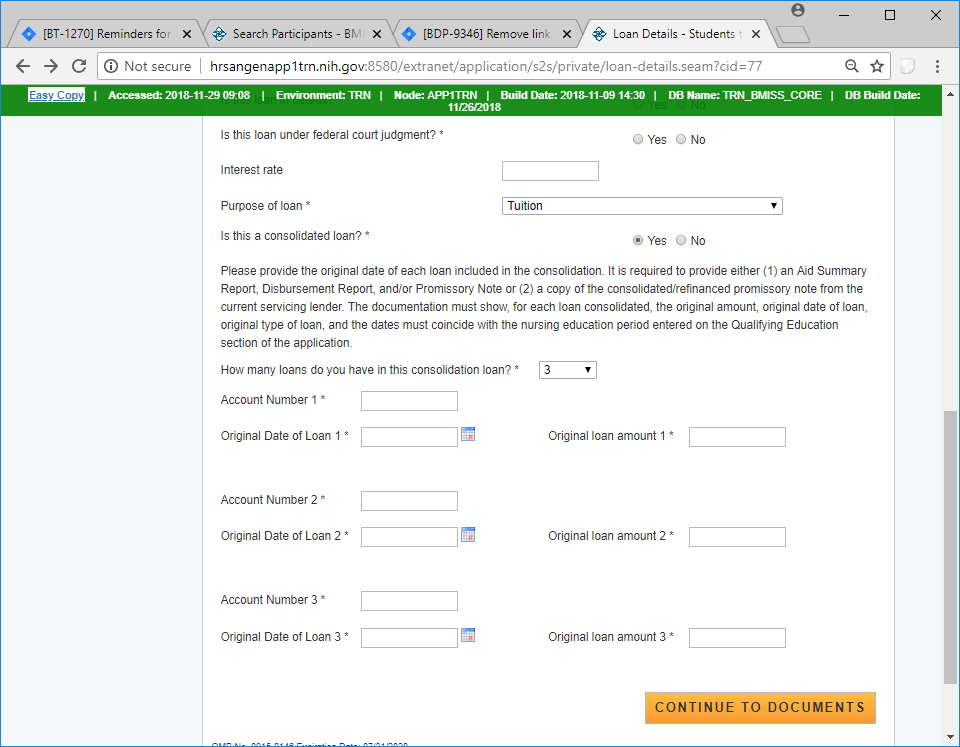
Task: Bookmark this page with the star icon
Action: pyautogui.click(x=877, y=66)
